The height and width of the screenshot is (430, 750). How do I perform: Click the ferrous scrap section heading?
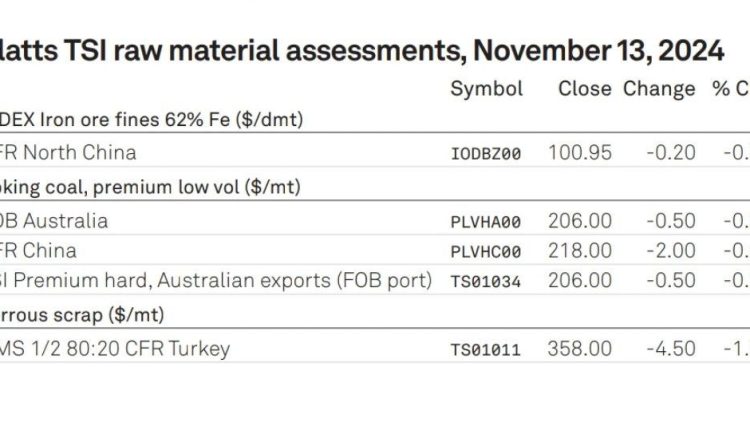point(82,315)
